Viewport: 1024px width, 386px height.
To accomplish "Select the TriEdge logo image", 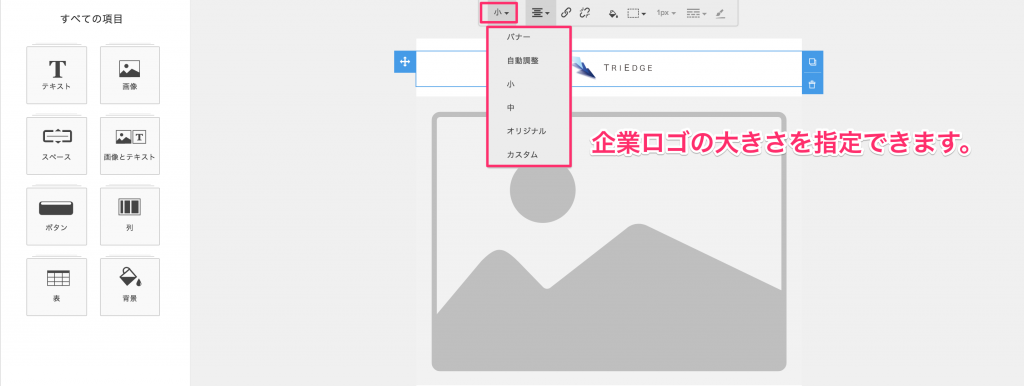I will point(612,68).
